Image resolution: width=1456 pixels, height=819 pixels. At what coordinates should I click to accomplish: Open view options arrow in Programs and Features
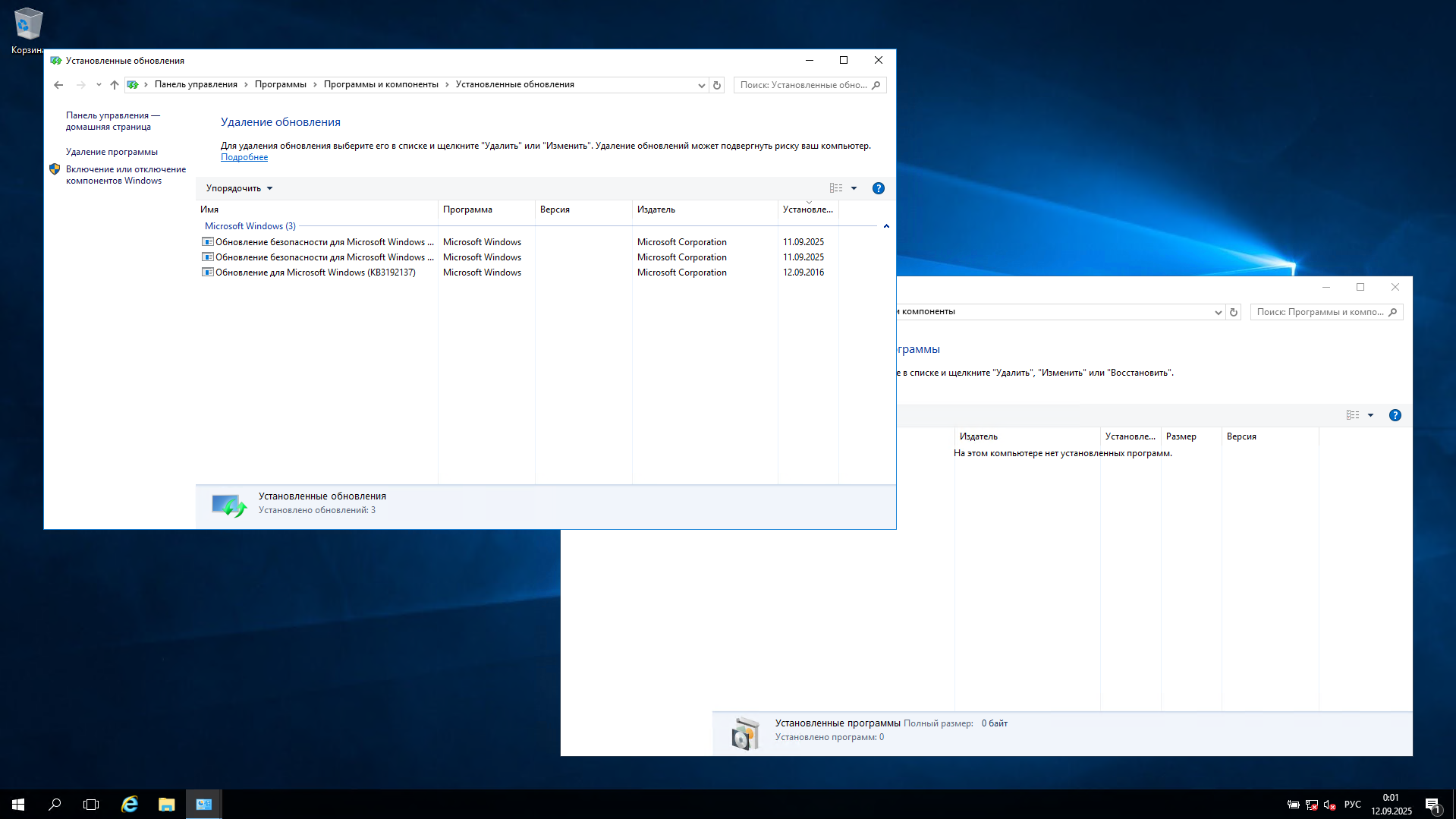[1371, 415]
